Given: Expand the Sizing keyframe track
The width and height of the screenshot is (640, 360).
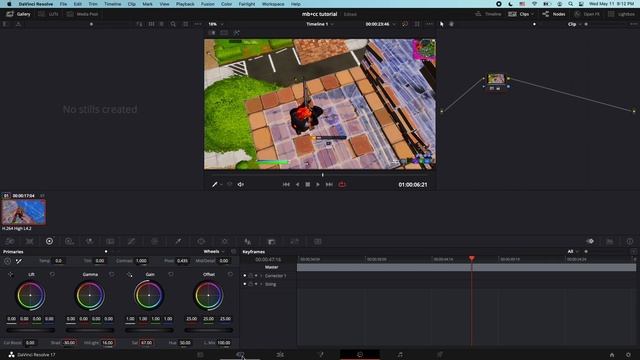Looking at the screenshot, I should point(261,284).
